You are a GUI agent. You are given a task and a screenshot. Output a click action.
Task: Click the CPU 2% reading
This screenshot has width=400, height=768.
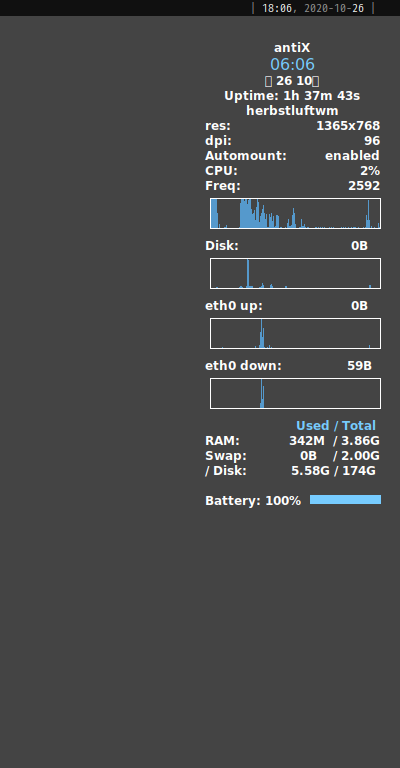point(370,171)
